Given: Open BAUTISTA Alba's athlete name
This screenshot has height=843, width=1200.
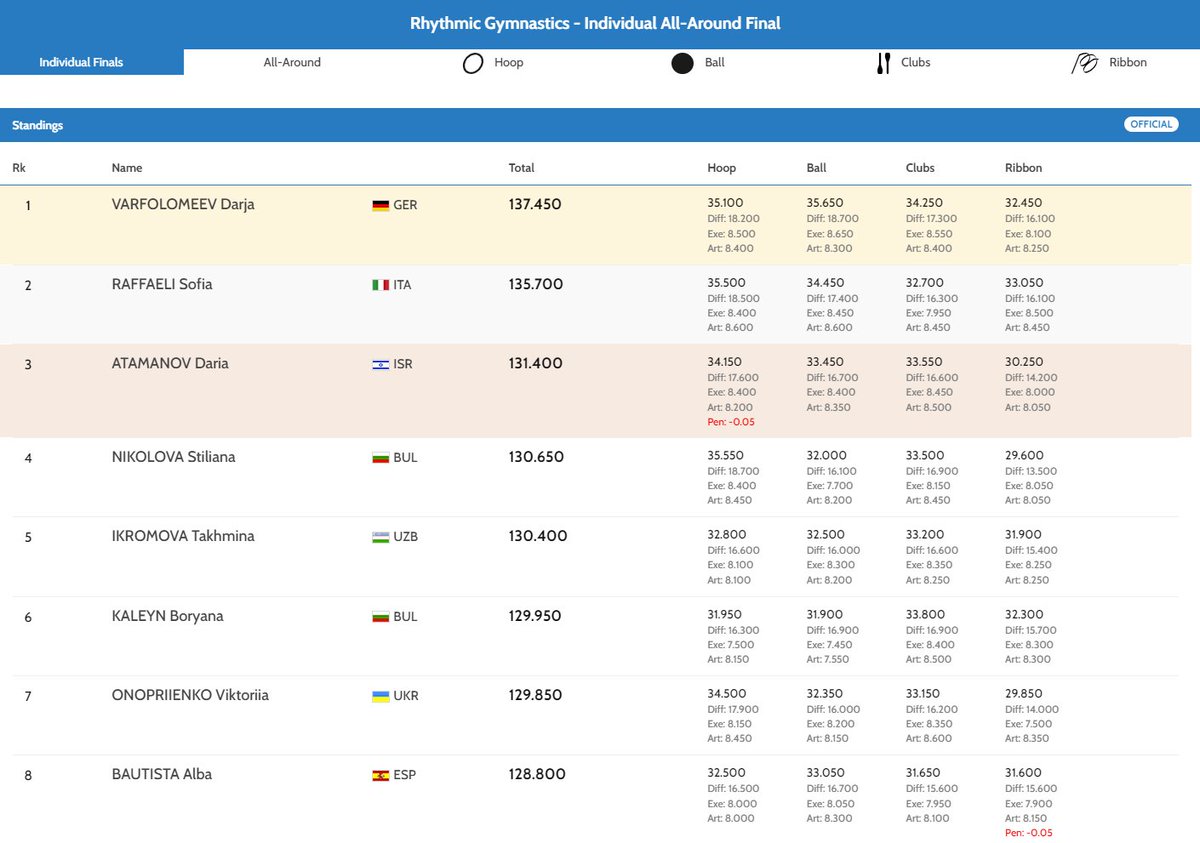Looking at the screenshot, I should tap(161, 774).
